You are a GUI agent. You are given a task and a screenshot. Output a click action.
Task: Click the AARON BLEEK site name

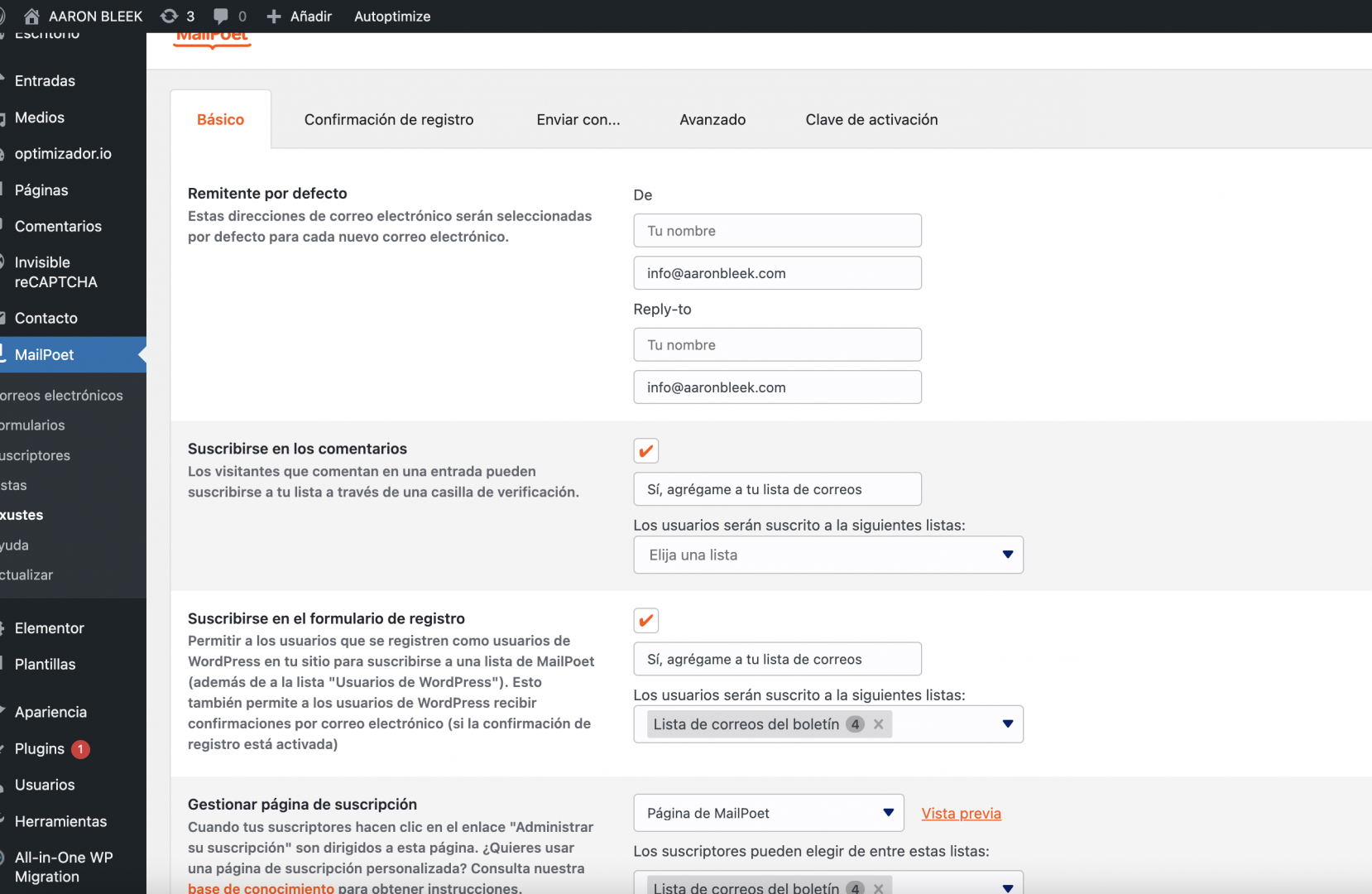[95, 16]
